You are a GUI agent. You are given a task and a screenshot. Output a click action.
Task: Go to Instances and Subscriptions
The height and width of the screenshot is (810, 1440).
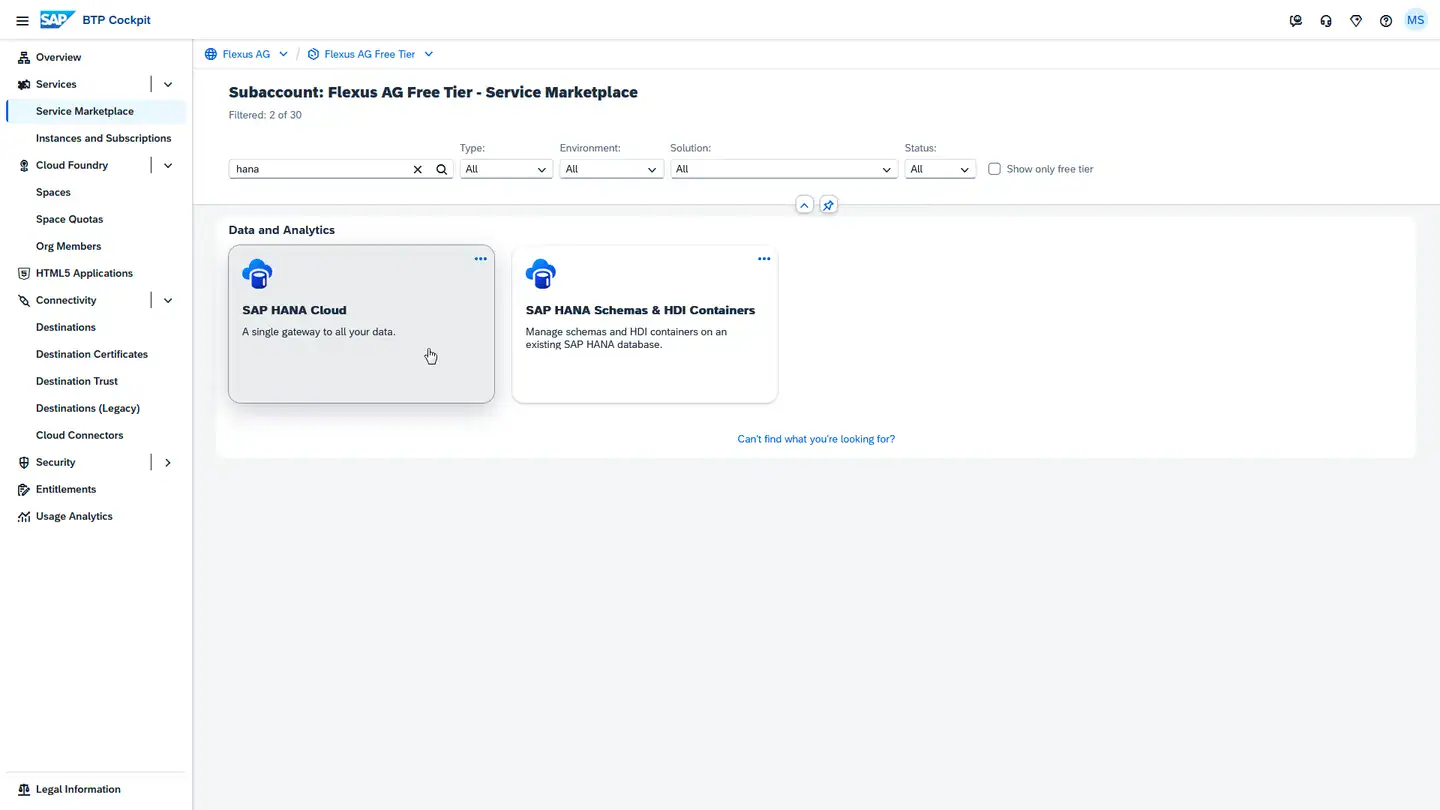[103, 138]
